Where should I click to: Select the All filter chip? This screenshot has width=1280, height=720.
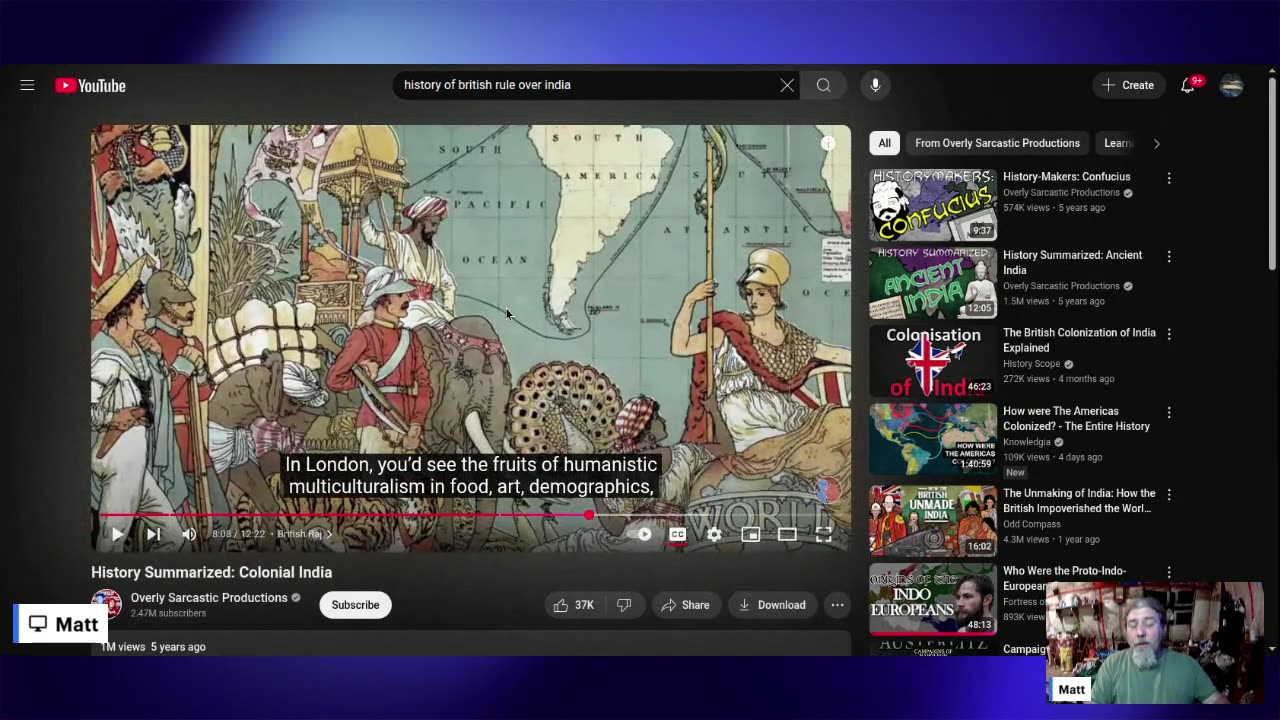884,143
